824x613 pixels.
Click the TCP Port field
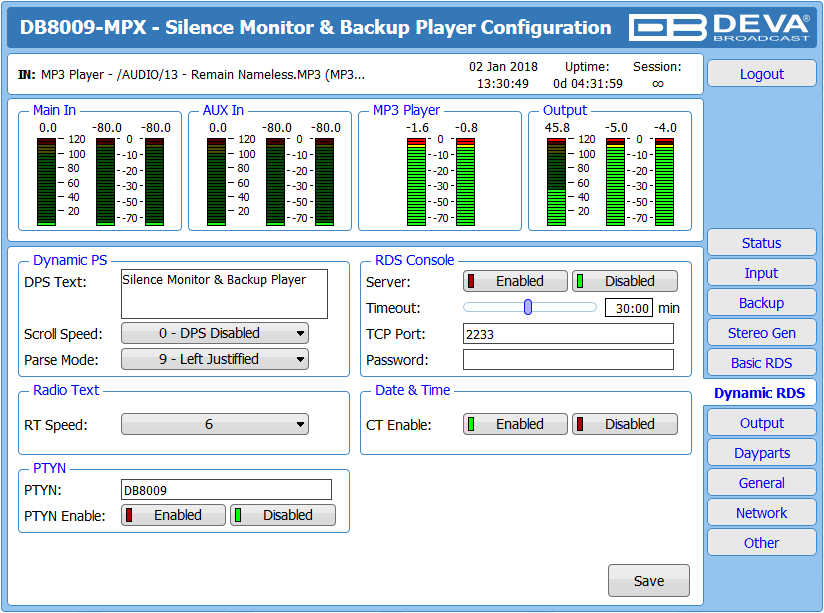tap(568, 334)
